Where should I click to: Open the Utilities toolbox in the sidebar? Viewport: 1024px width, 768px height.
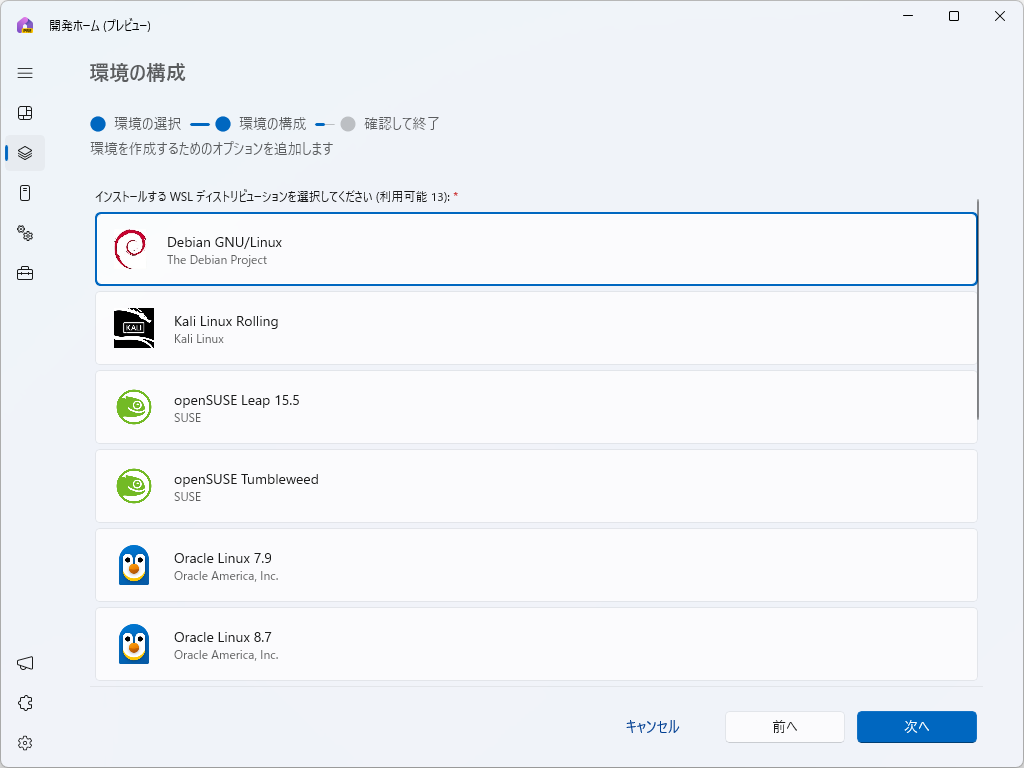[24, 272]
